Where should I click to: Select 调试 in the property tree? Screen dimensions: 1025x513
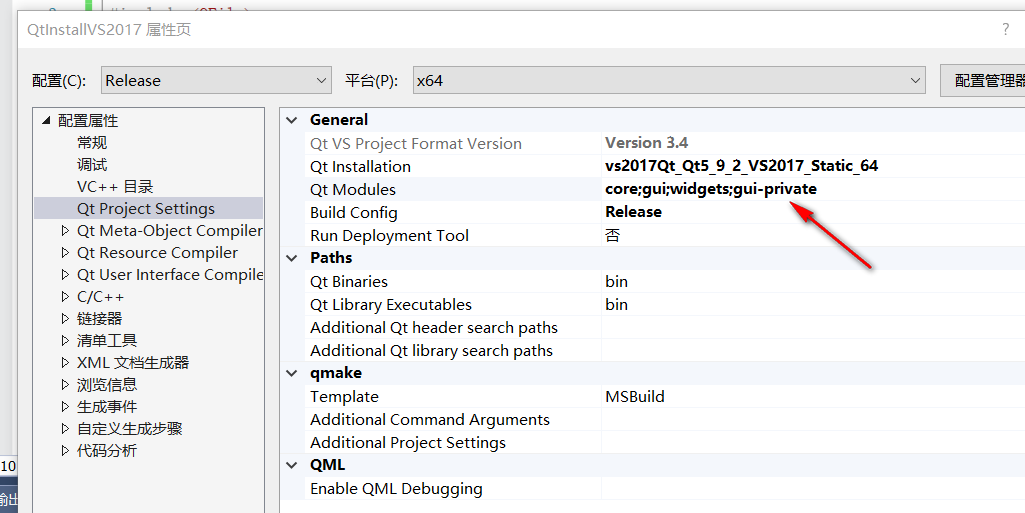[92, 165]
